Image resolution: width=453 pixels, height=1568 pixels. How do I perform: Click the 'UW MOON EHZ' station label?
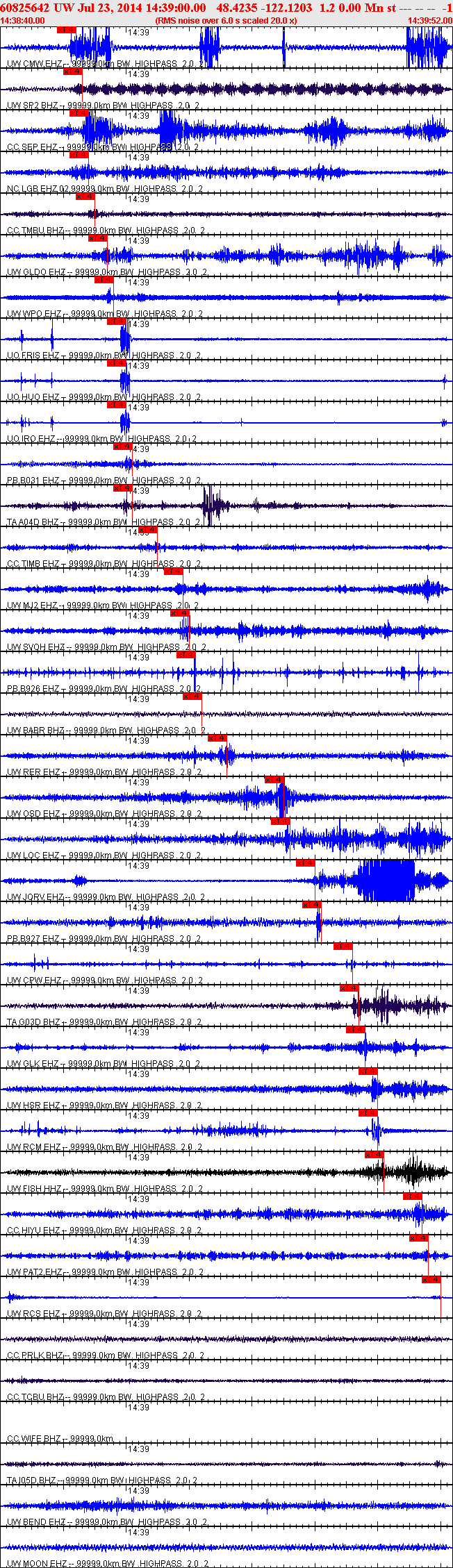[x=38, y=1564]
